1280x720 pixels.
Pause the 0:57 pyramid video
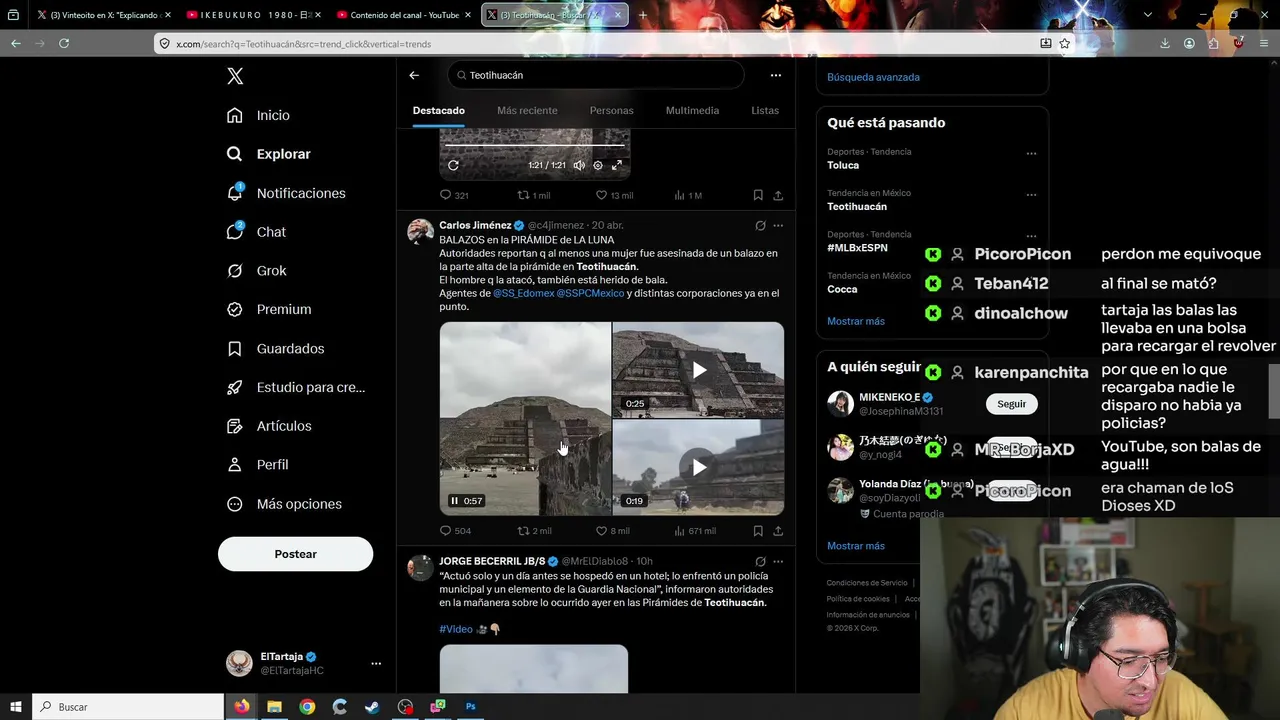(454, 501)
